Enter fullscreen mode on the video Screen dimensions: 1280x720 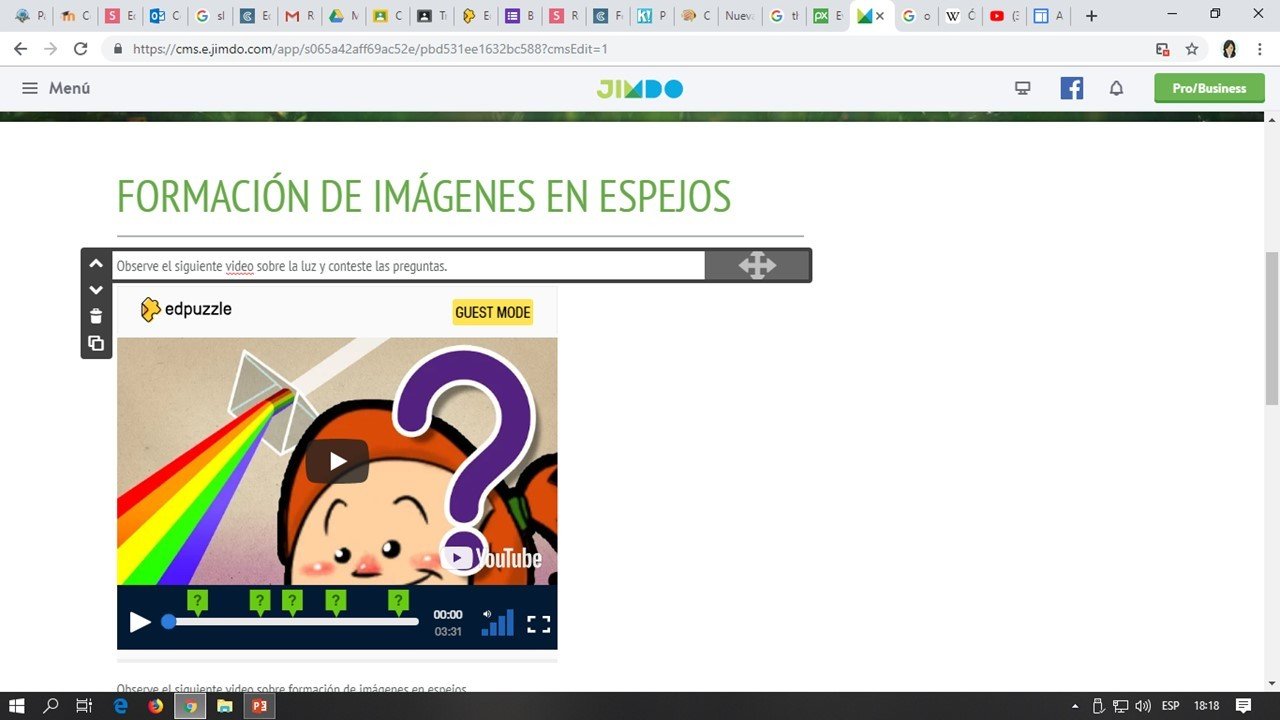coord(538,624)
